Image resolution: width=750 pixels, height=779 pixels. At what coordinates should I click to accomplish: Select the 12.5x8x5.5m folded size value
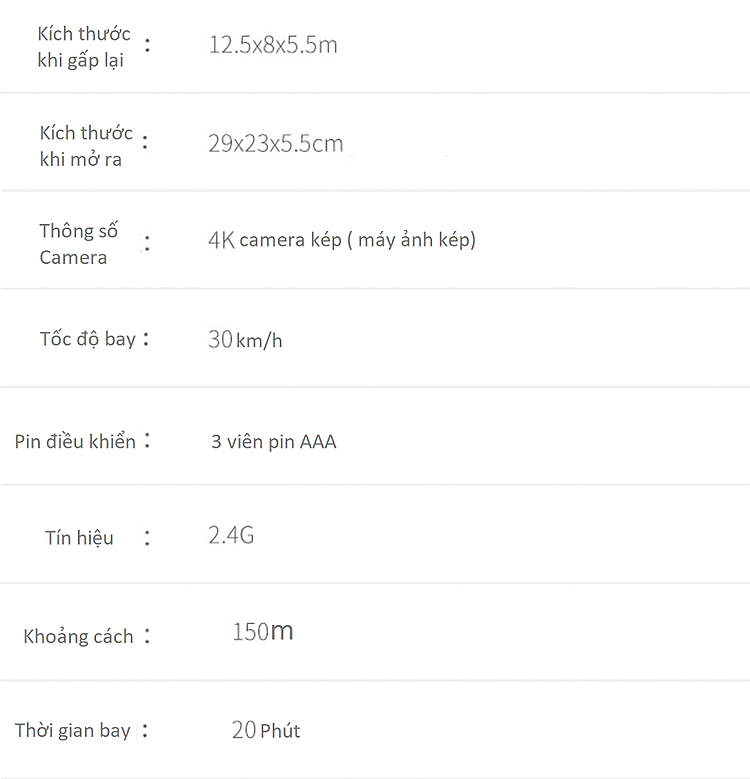click(x=273, y=45)
